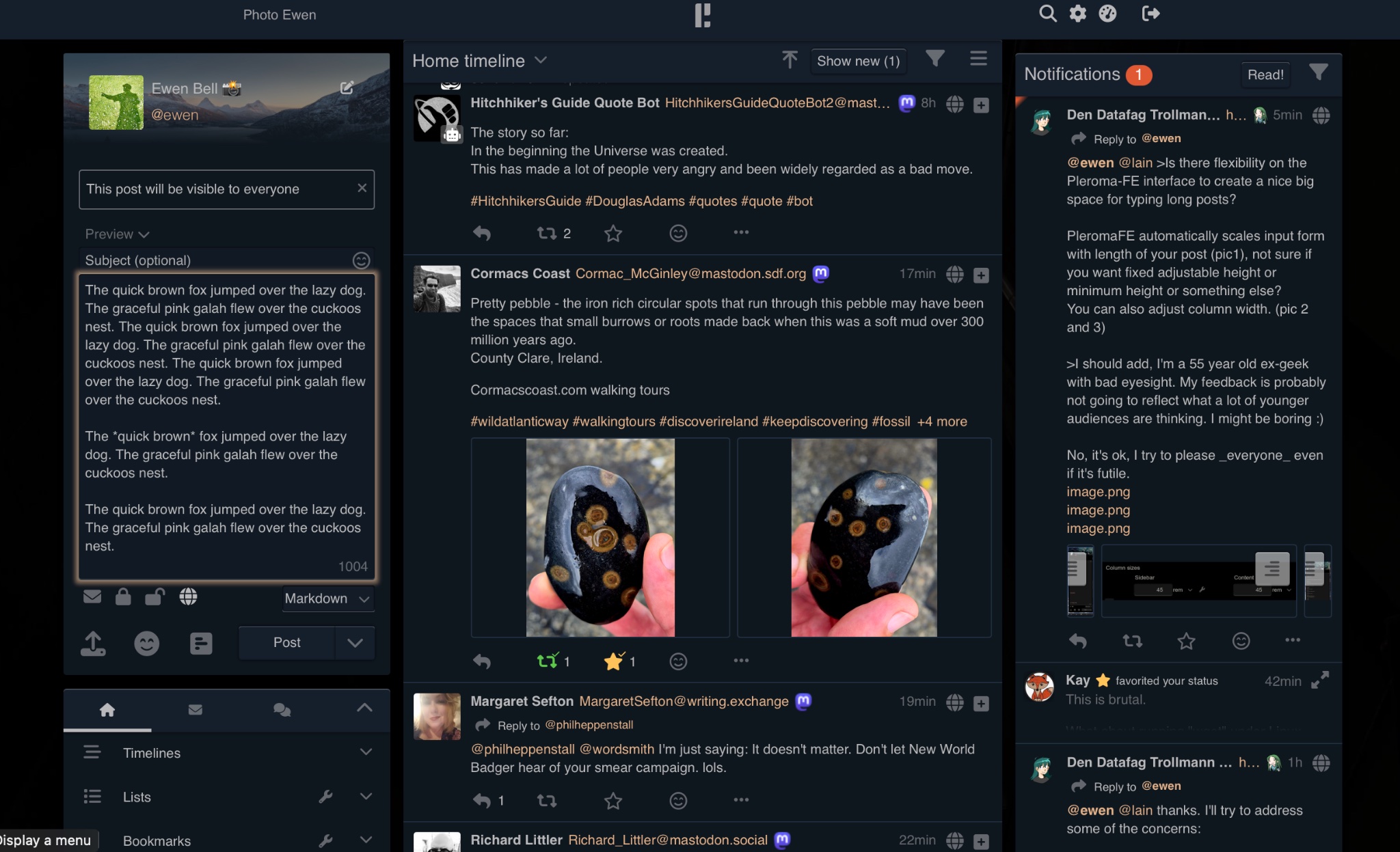The height and width of the screenshot is (852, 1400).
Task: Filter notifications with the funnel icon
Action: (x=1318, y=72)
